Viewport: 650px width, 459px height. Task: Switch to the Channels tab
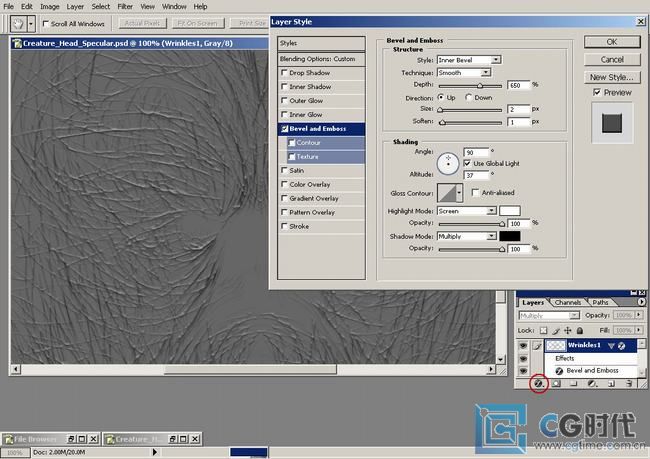click(568, 302)
